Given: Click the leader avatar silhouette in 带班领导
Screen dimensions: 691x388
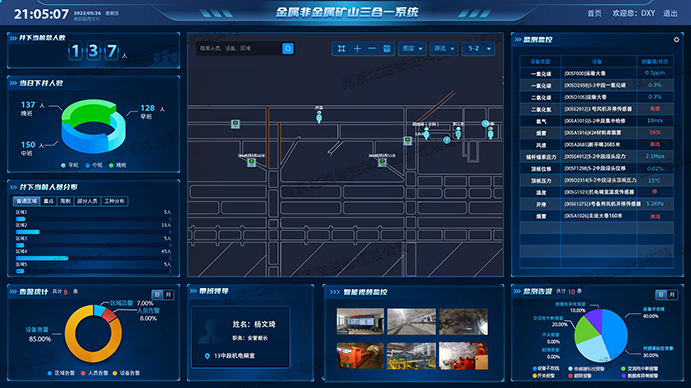Looking at the screenshot, I should (210, 332).
